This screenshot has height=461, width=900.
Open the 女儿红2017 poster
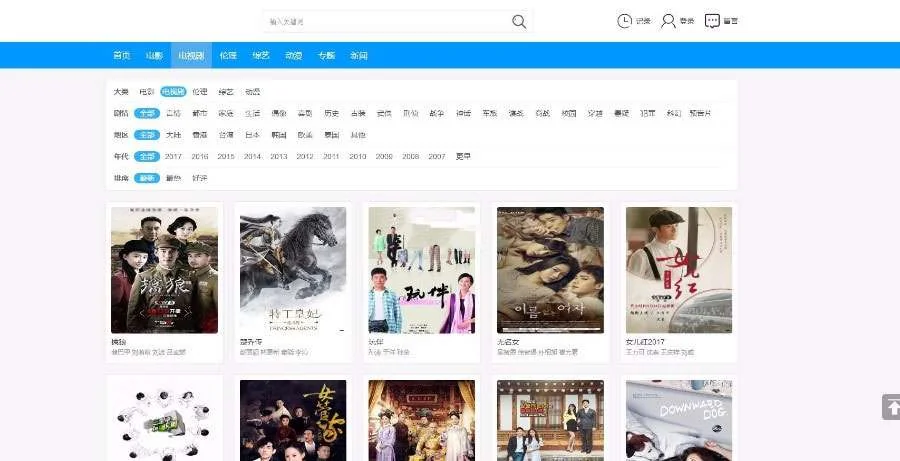click(x=678, y=270)
